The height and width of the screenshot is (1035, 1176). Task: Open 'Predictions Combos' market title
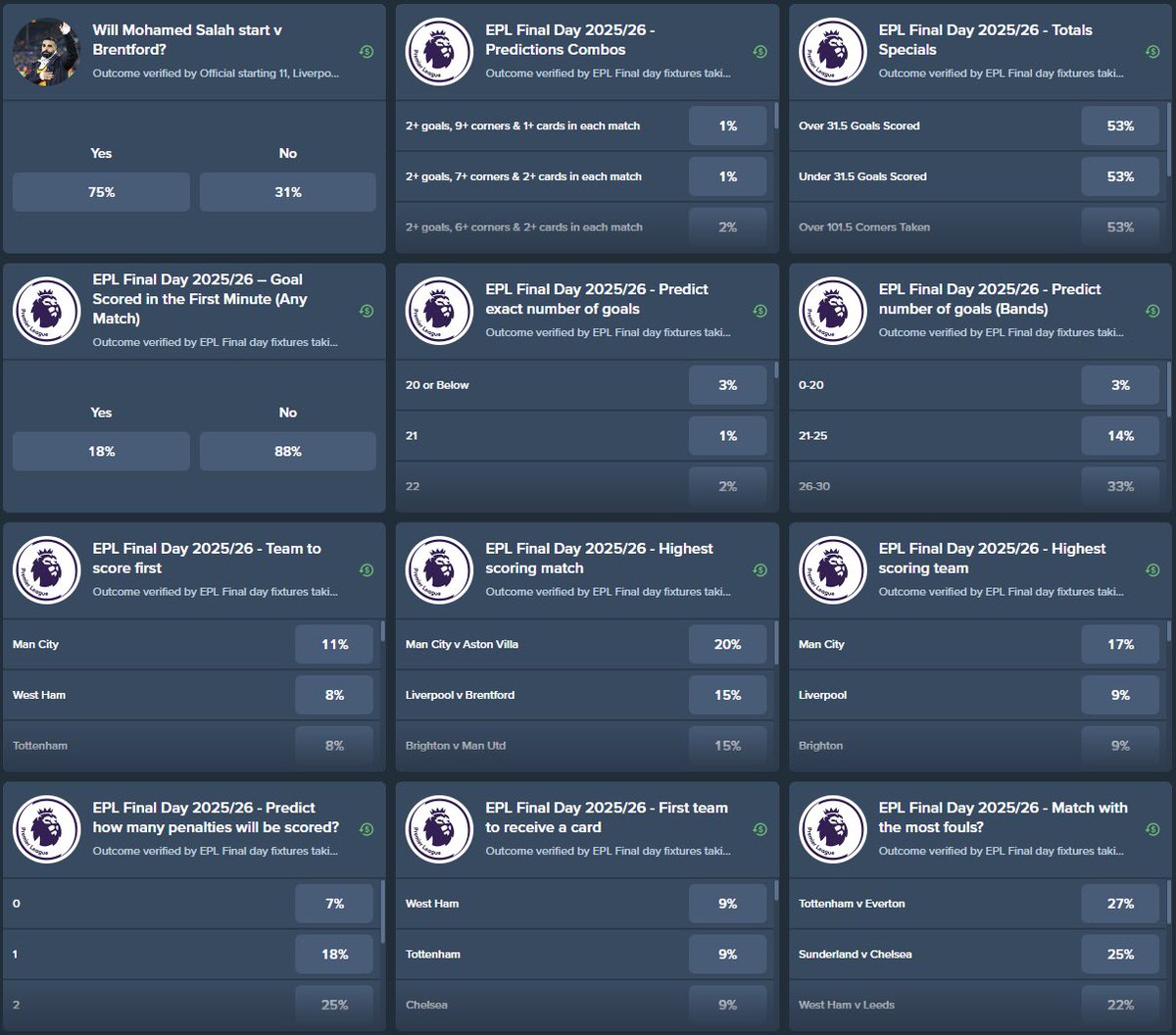pos(570,39)
